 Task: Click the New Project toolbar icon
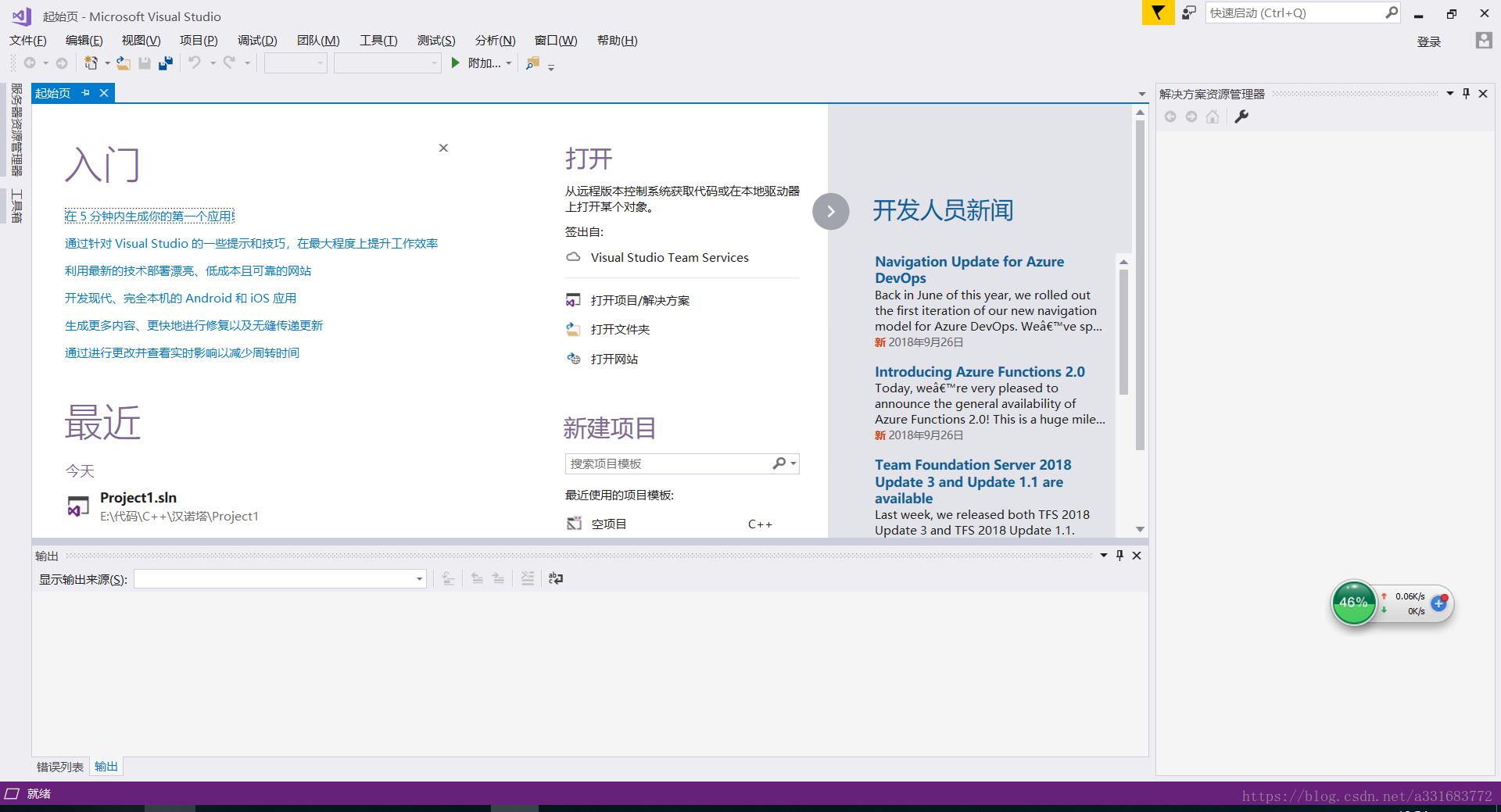pyautogui.click(x=91, y=63)
